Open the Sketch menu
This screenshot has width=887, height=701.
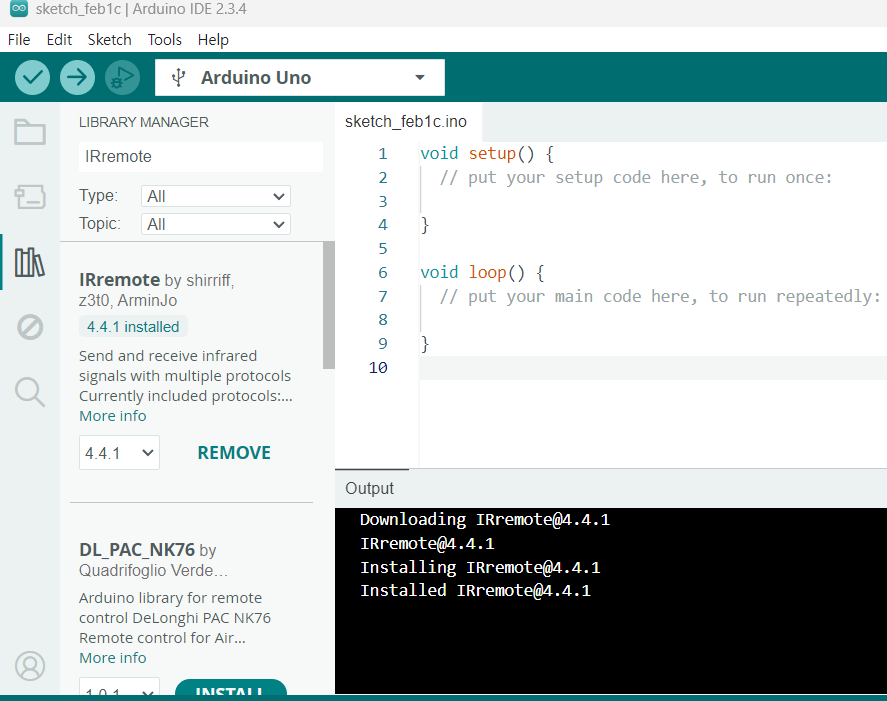click(x=109, y=40)
